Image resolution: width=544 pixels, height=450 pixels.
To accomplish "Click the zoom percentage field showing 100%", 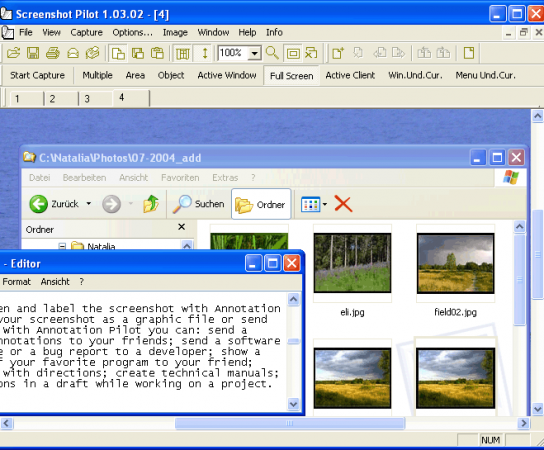I will [233, 53].
